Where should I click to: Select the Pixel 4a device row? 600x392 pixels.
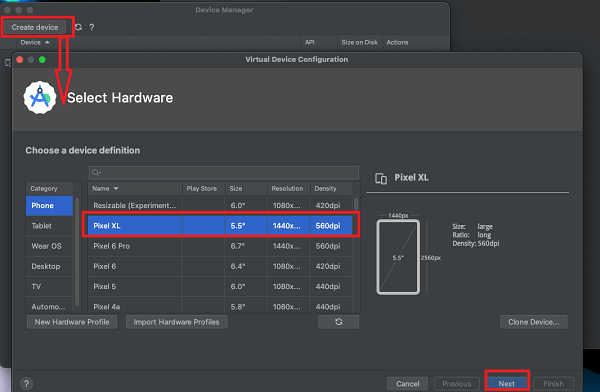pyautogui.click(x=220, y=306)
